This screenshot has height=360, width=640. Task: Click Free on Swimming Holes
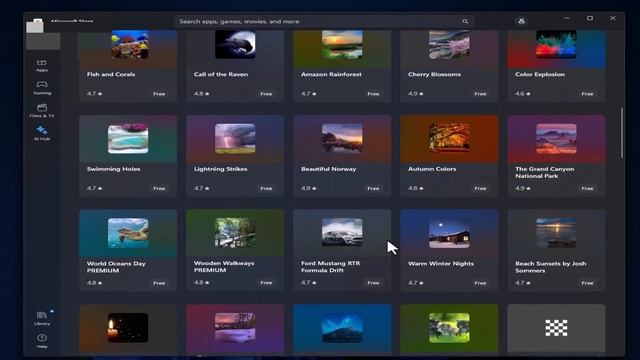pyautogui.click(x=159, y=189)
